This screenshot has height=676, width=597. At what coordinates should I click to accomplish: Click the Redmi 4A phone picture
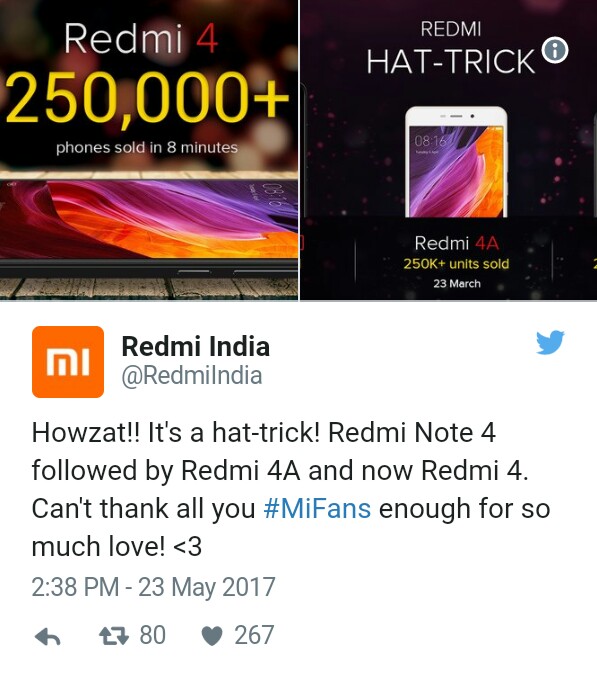coord(456,162)
